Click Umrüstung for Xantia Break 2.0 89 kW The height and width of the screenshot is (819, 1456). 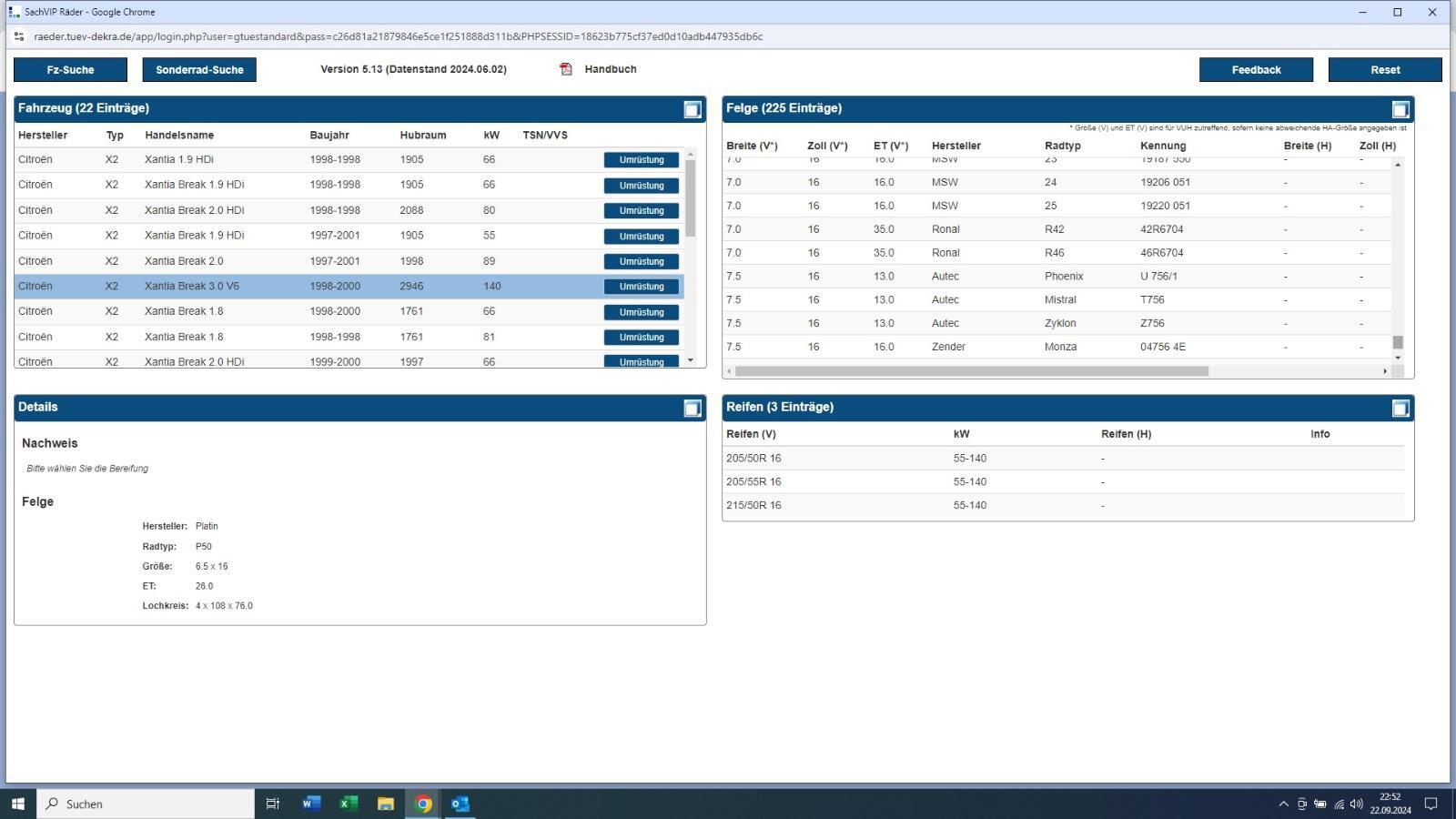click(642, 262)
